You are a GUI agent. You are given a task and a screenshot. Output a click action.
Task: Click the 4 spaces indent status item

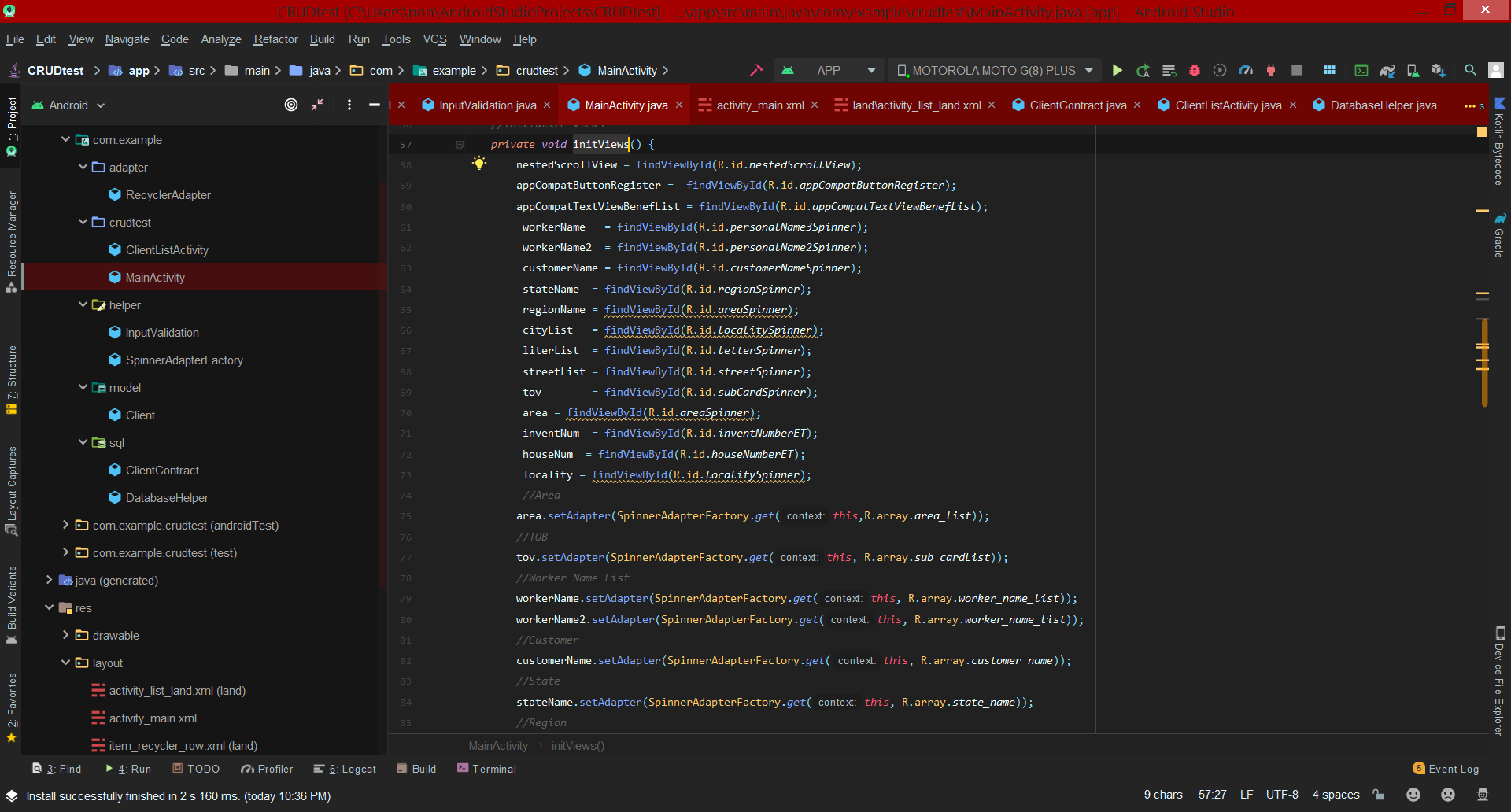(1336, 795)
